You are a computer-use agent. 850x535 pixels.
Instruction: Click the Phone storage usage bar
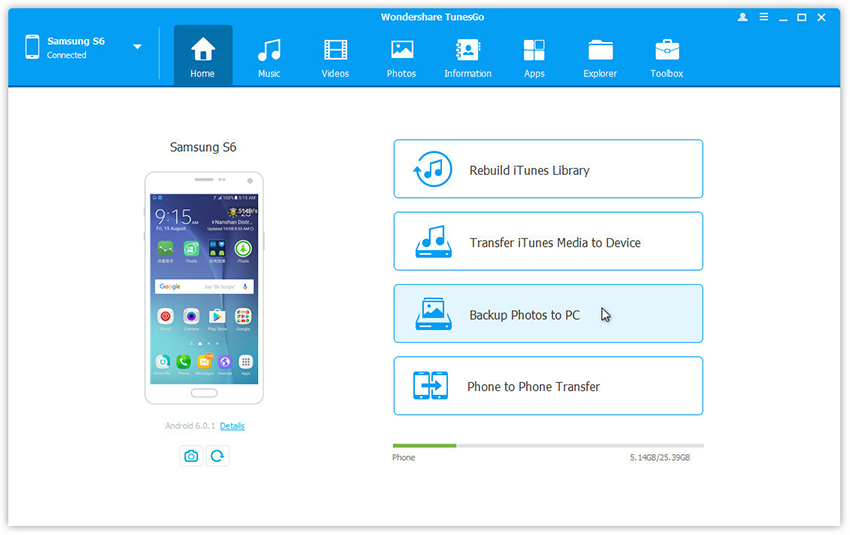point(548,446)
